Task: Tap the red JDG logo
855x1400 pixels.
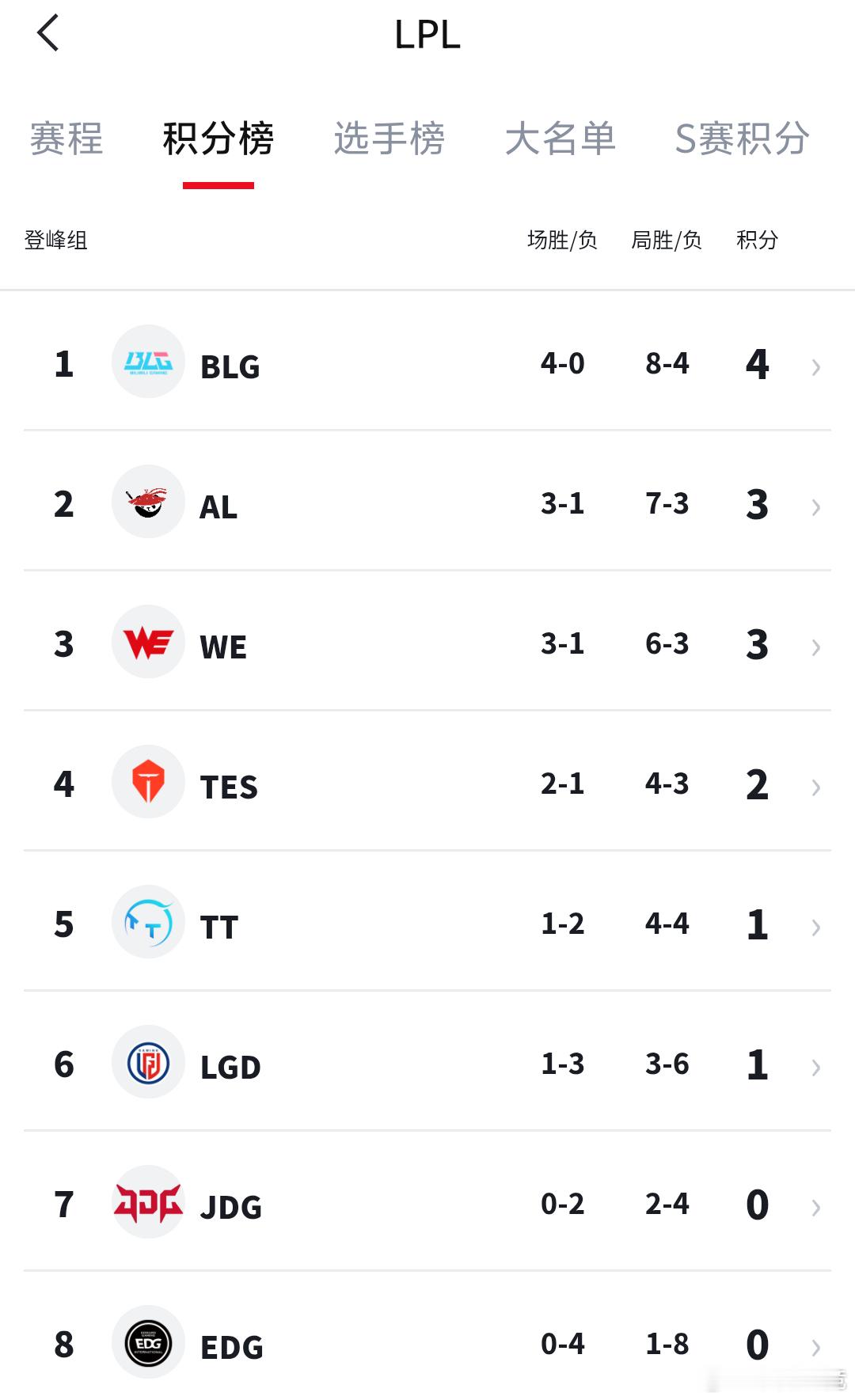Action: click(x=148, y=1202)
